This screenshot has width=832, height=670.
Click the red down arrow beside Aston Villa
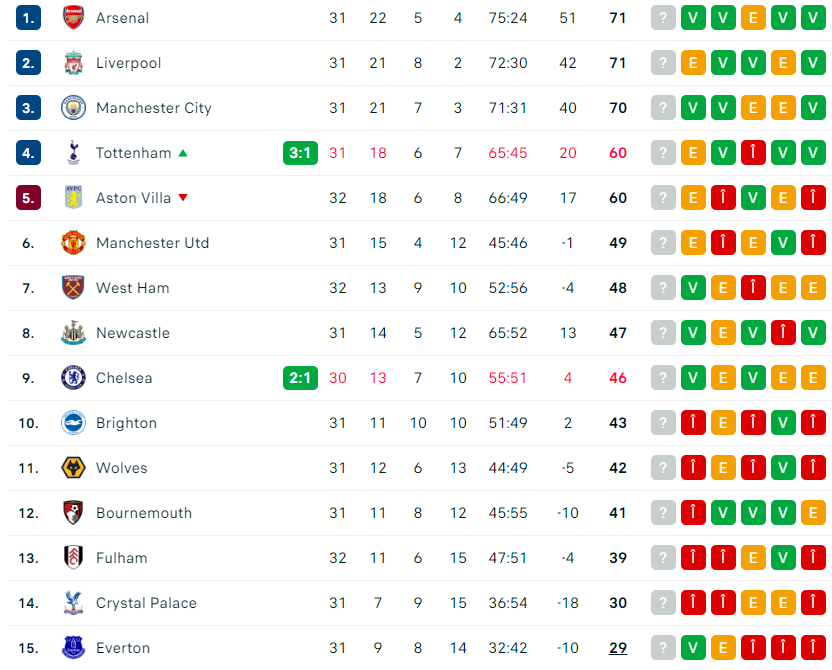click(x=182, y=198)
